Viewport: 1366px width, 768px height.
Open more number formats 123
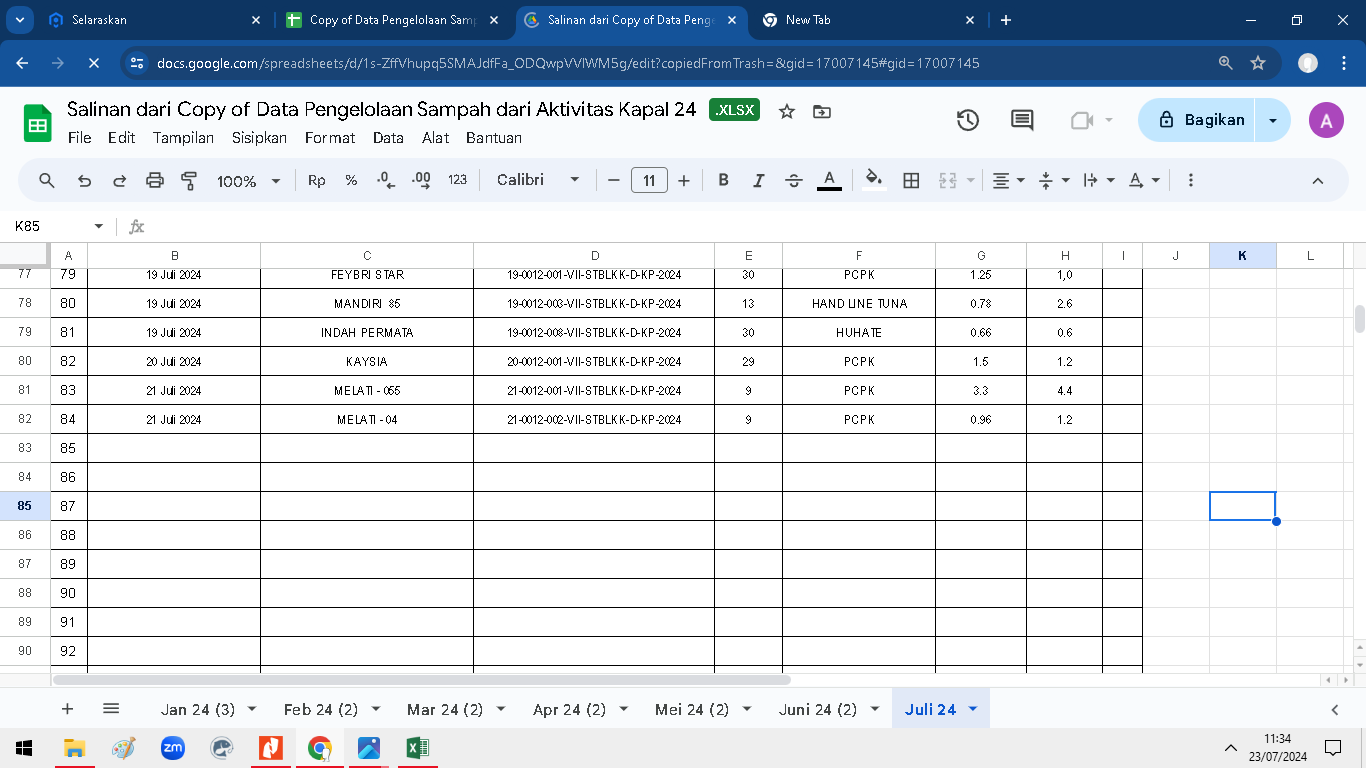pos(457,181)
